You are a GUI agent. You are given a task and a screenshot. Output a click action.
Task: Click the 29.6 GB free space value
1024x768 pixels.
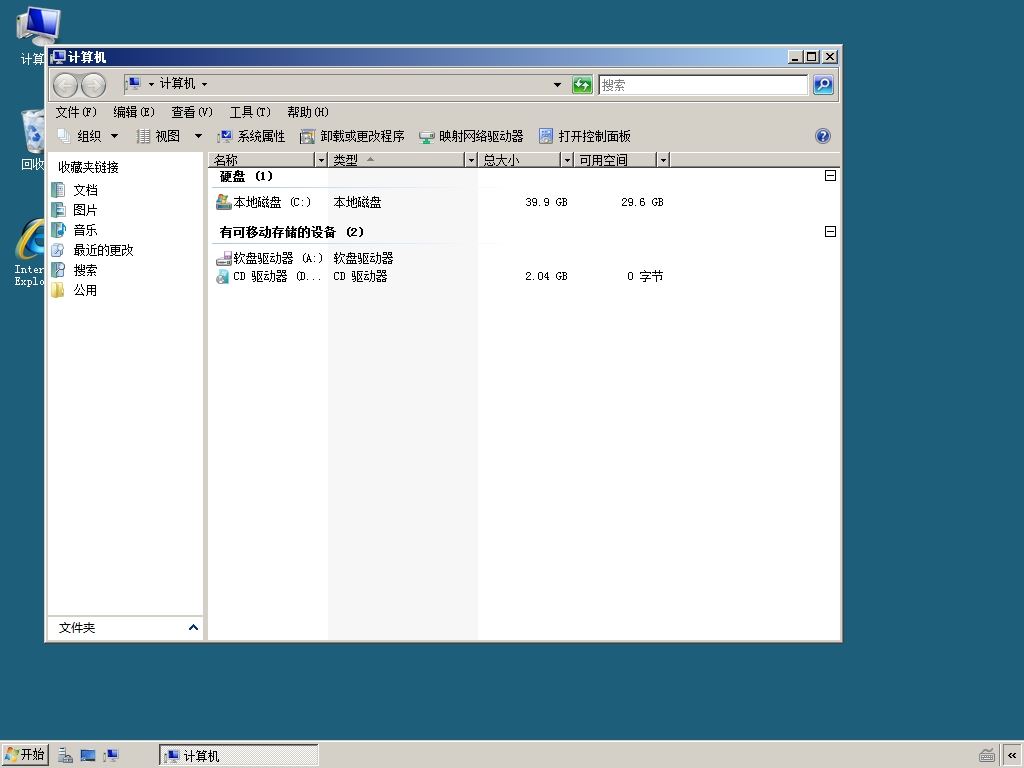point(642,202)
